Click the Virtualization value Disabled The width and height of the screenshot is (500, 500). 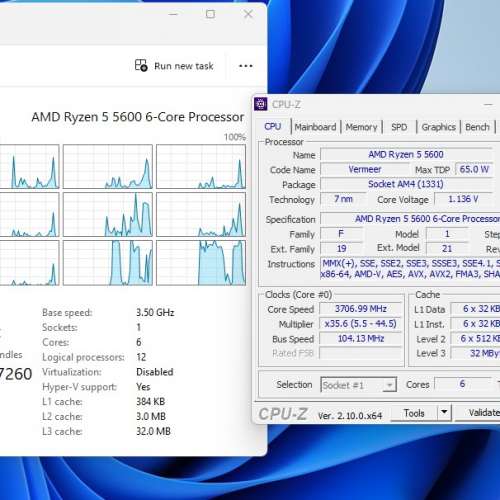[155, 372]
